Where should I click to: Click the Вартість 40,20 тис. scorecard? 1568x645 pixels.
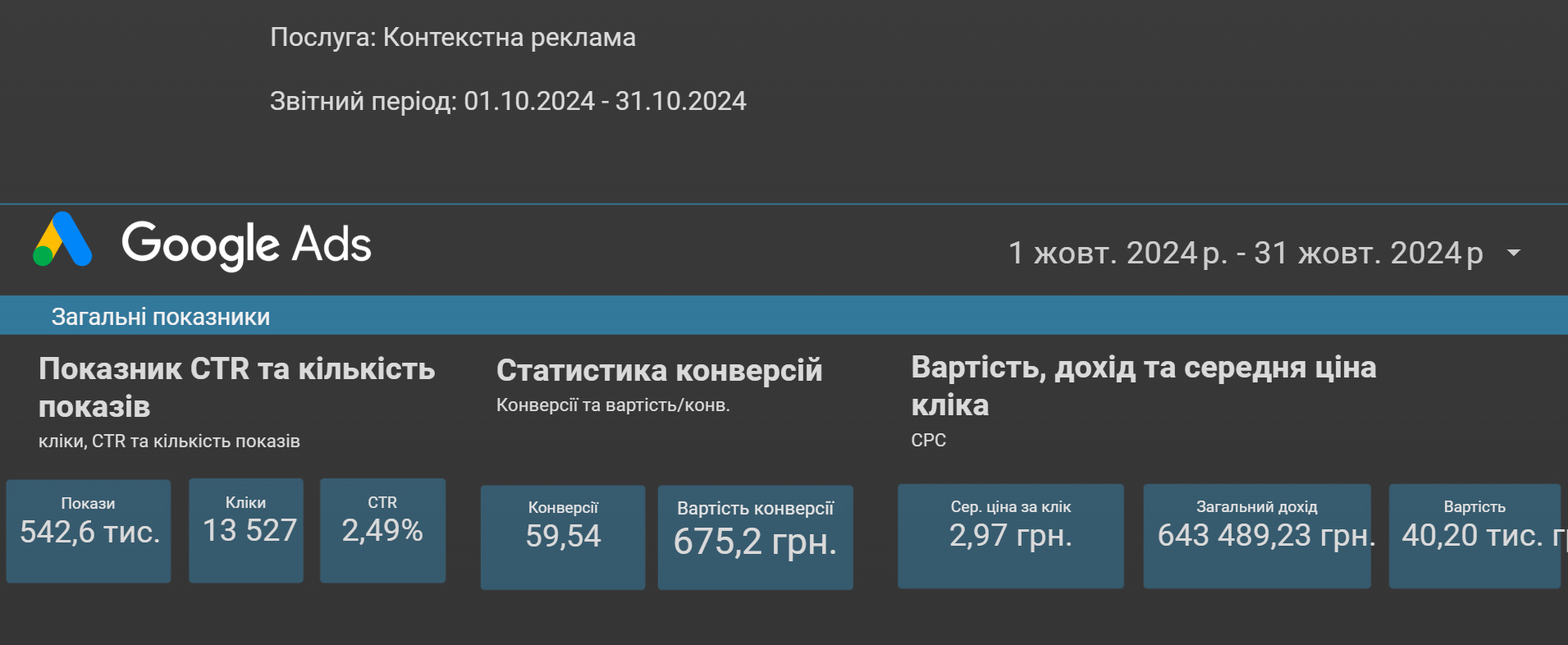point(1474,536)
